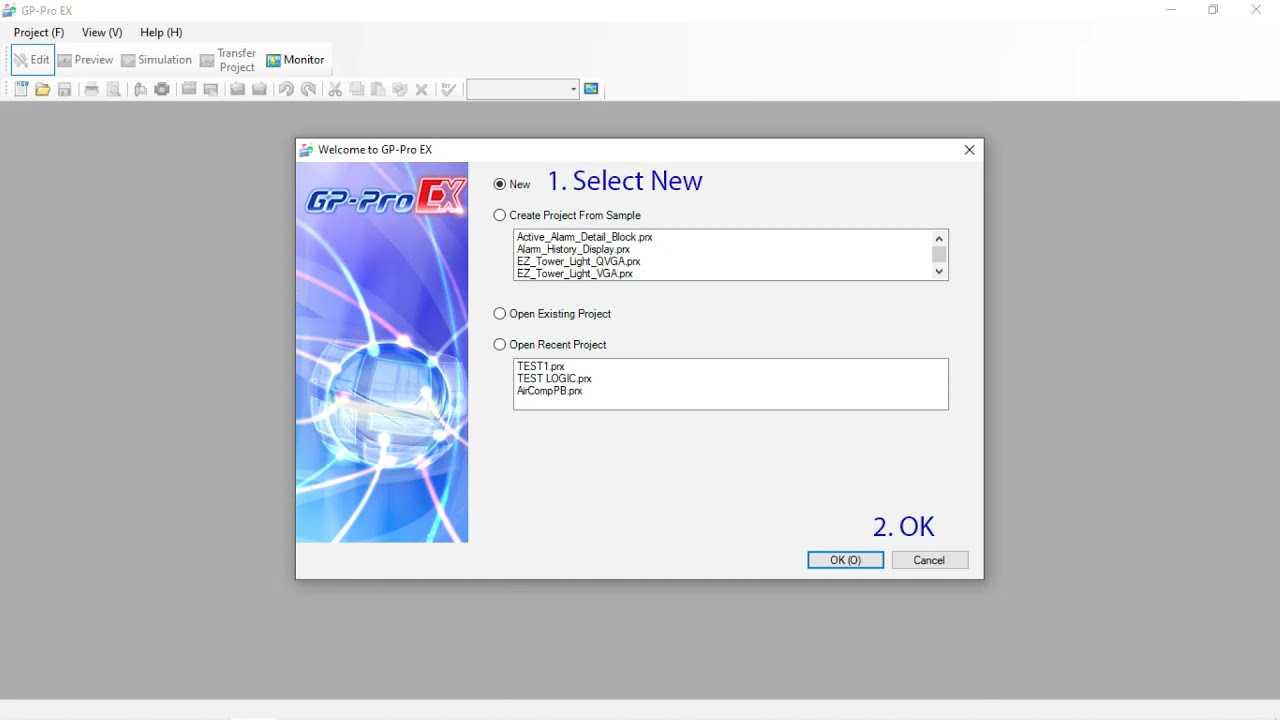Open Transfer Project
The image size is (1280, 720).
(x=228, y=60)
